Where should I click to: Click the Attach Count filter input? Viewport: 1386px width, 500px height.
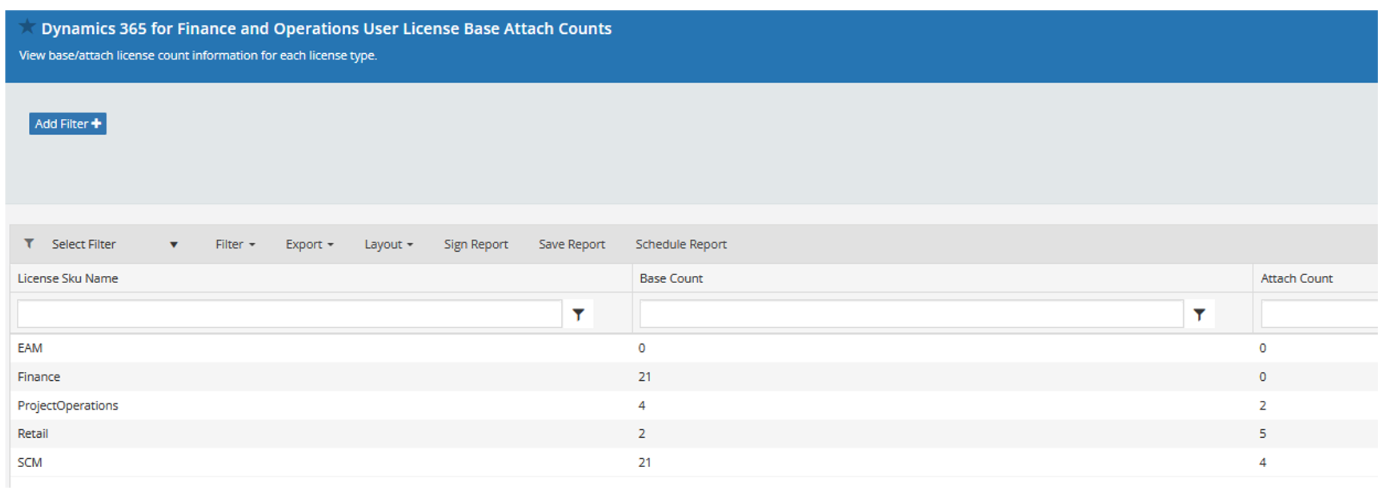coord(1320,314)
